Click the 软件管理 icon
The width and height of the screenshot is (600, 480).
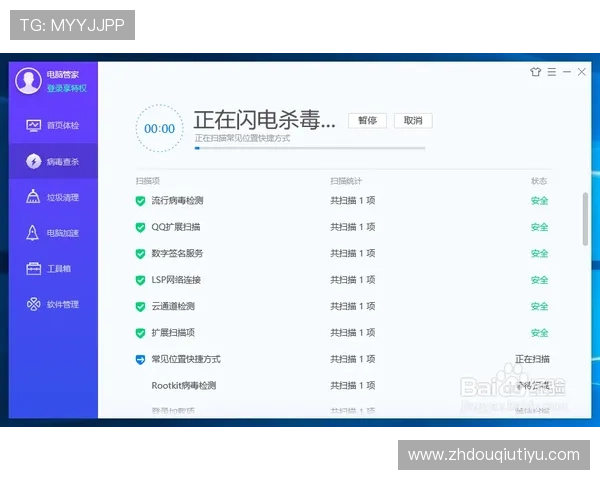34,304
